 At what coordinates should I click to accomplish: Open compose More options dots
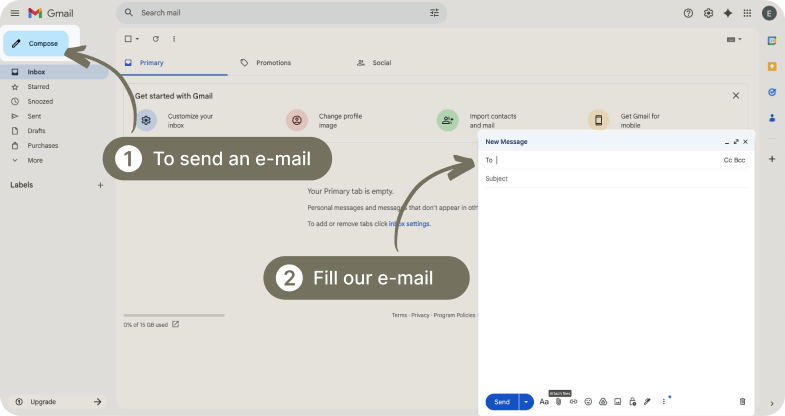(664, 401)
